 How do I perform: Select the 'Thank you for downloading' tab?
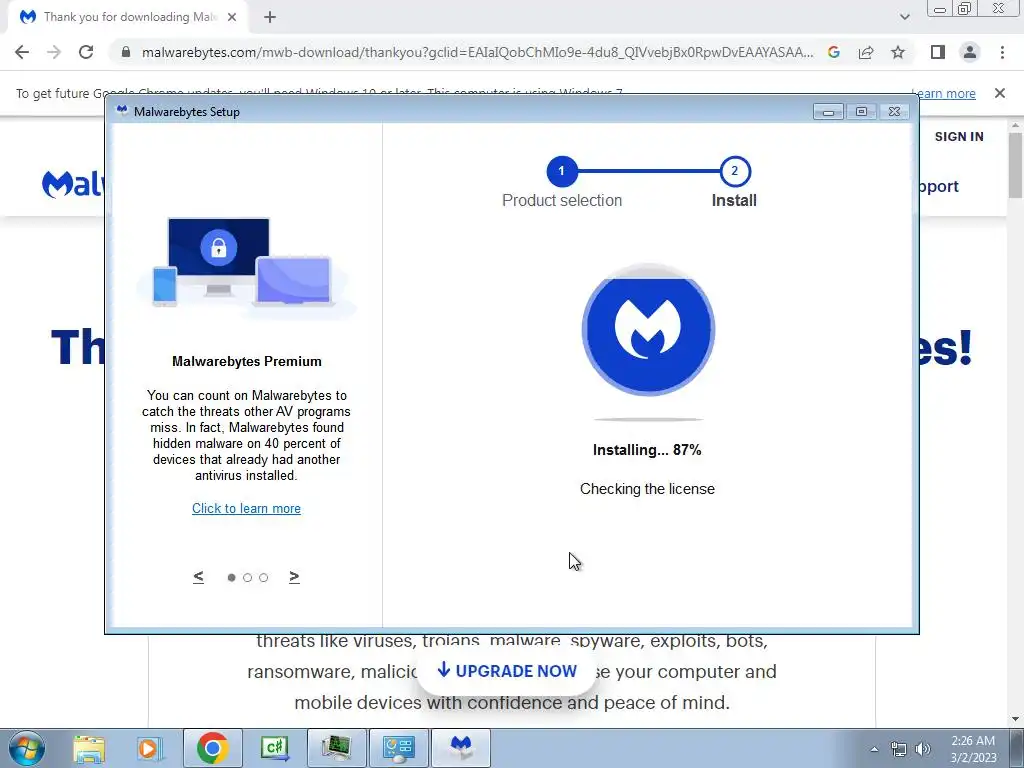[x=128, y=17]
